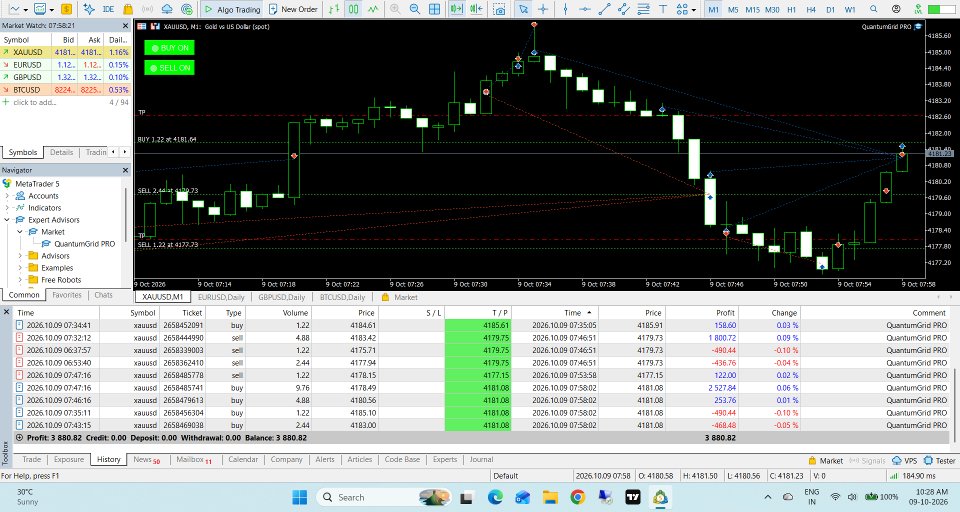Toggle the BUY ON button on chart

click(x=170, y=48)
